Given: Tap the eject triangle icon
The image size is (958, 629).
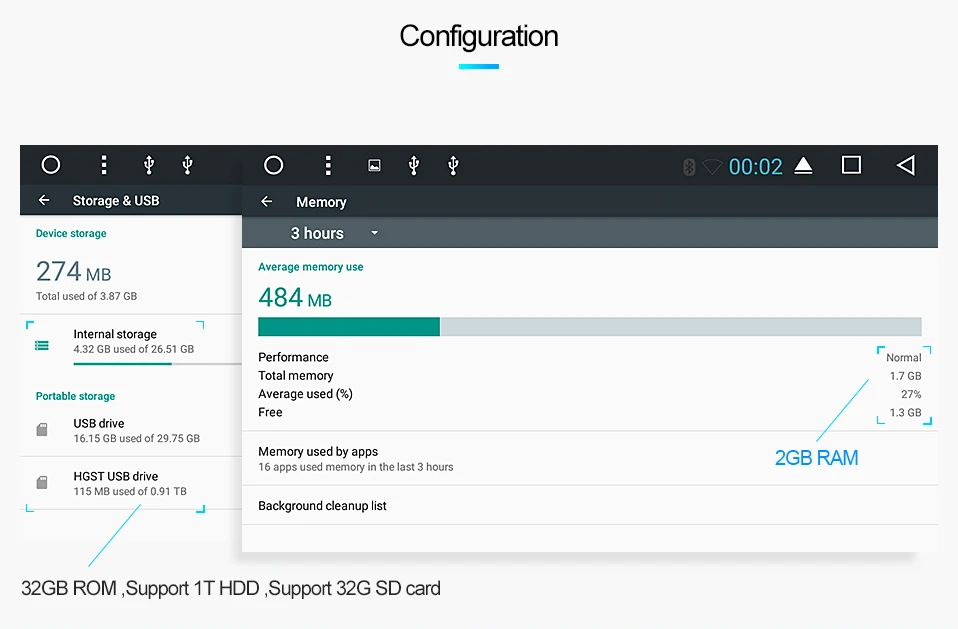Looking at the screenshot, I should click(x=803, y=165).
